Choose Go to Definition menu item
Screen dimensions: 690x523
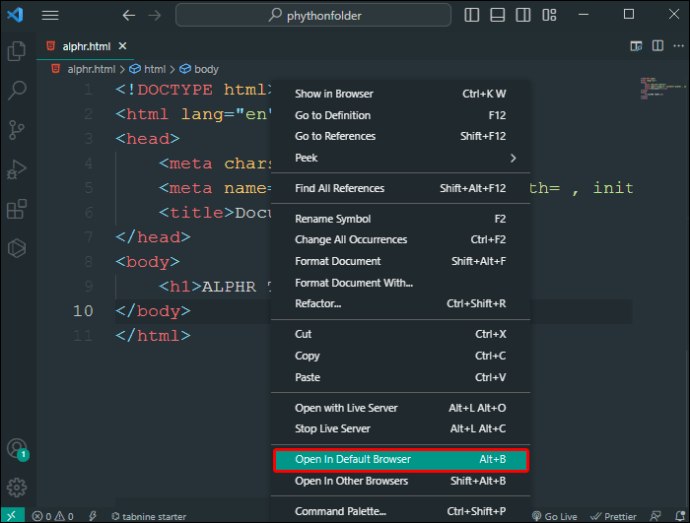click(x=400, y=115)
